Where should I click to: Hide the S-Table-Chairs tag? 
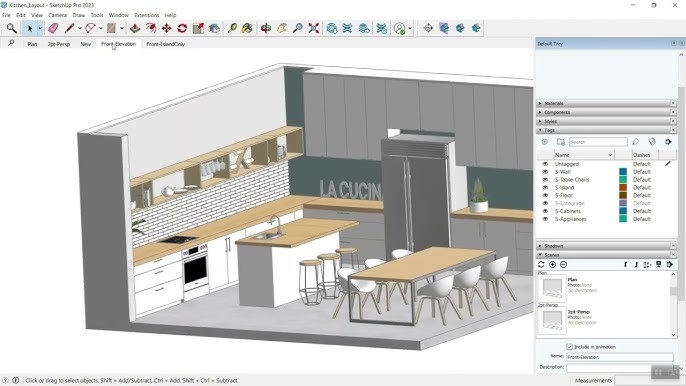545,179
